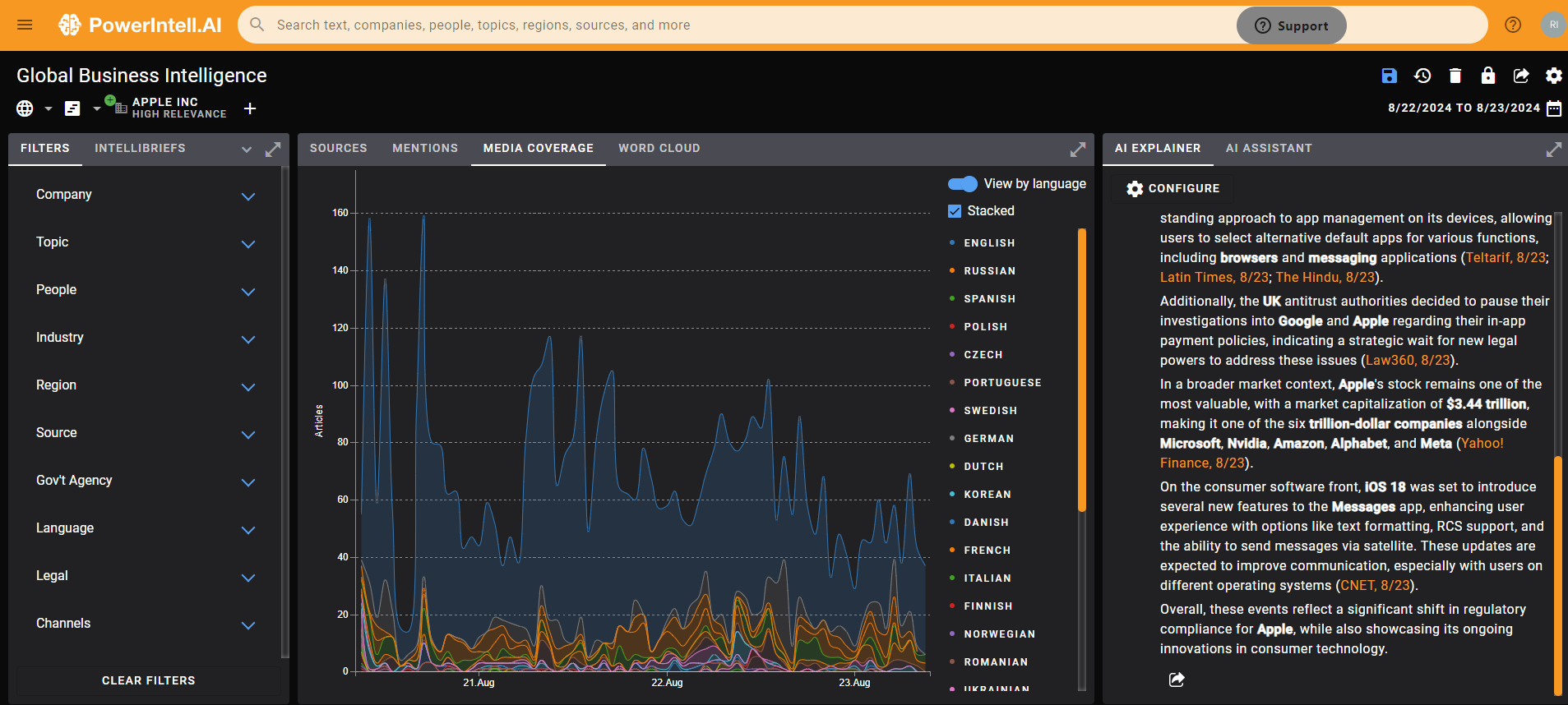Image resolution: width=1568 pixels, height=705 pixels.
Task: Switch to the Intellibriefs tab
Action: click(140, 149)
